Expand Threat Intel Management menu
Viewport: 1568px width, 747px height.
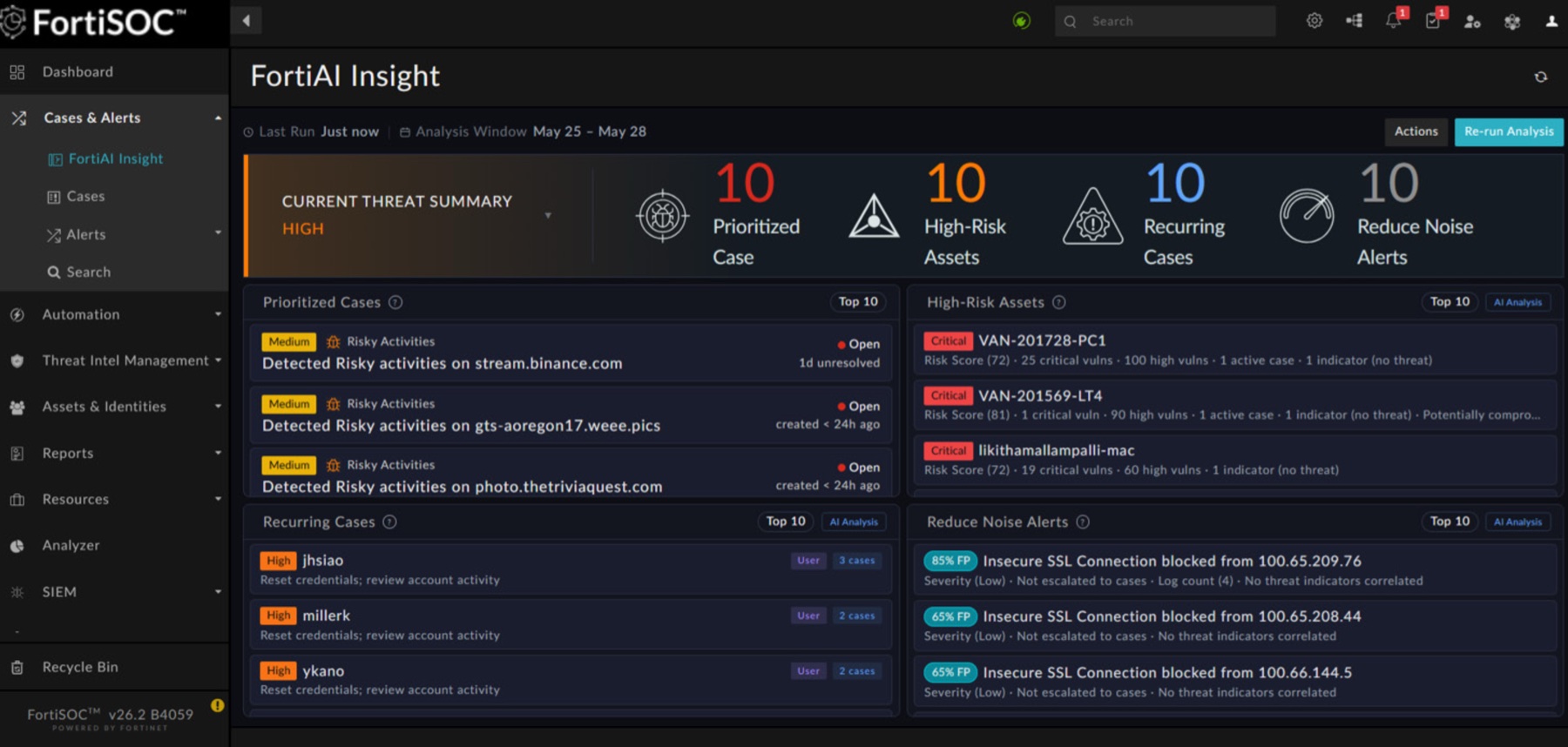(x=218, y=360)
